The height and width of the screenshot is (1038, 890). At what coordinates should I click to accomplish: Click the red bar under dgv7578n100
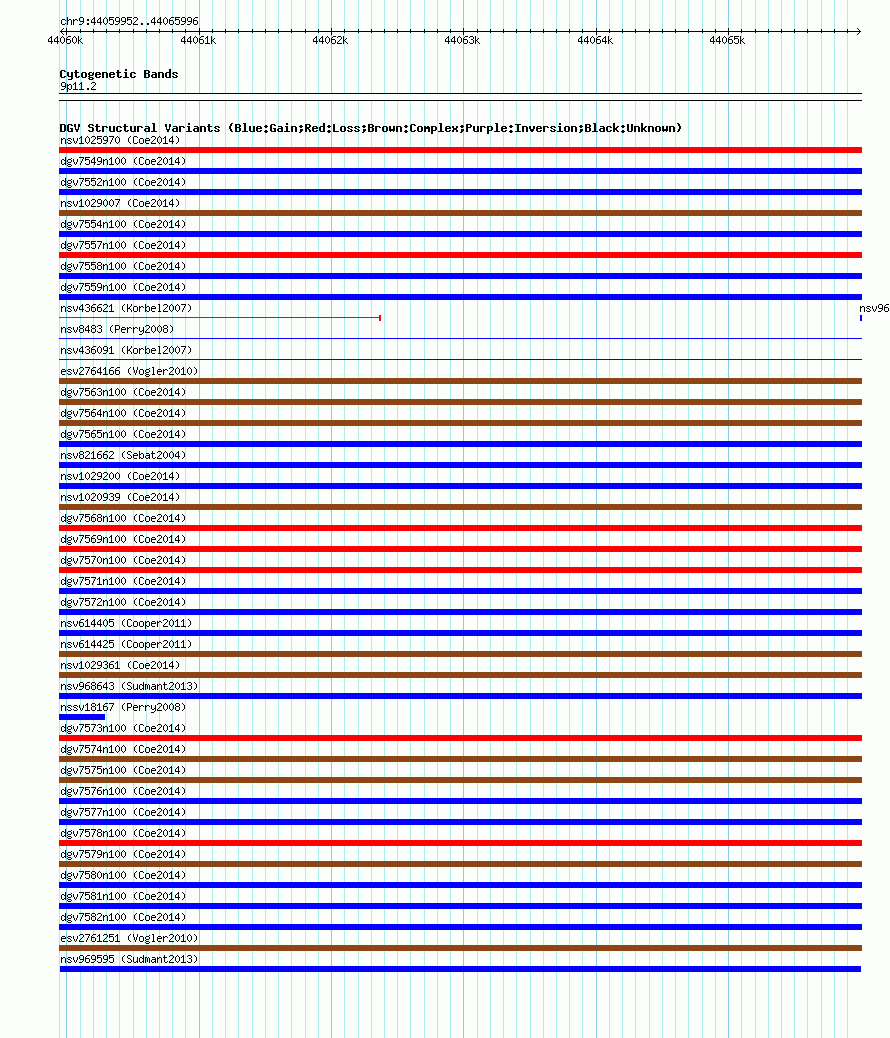(460, 843)
